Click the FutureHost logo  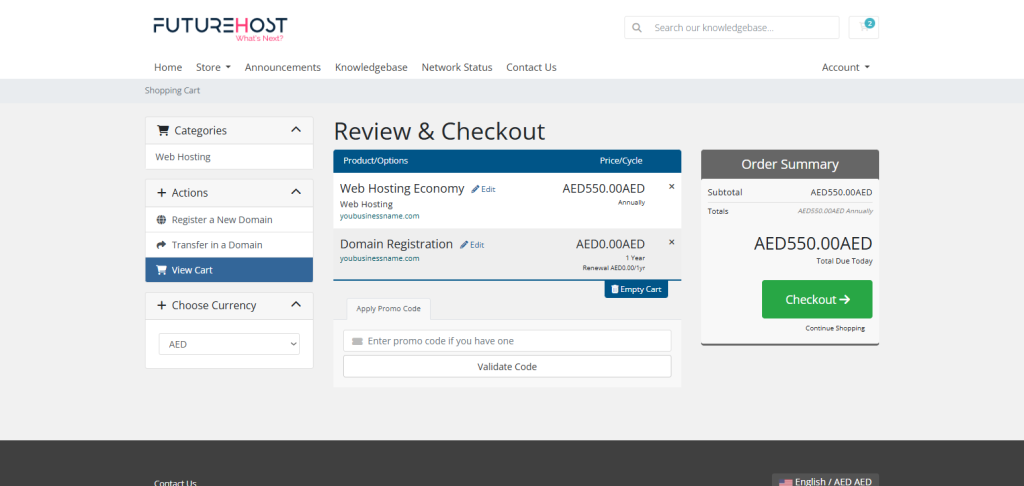point(220,29)
